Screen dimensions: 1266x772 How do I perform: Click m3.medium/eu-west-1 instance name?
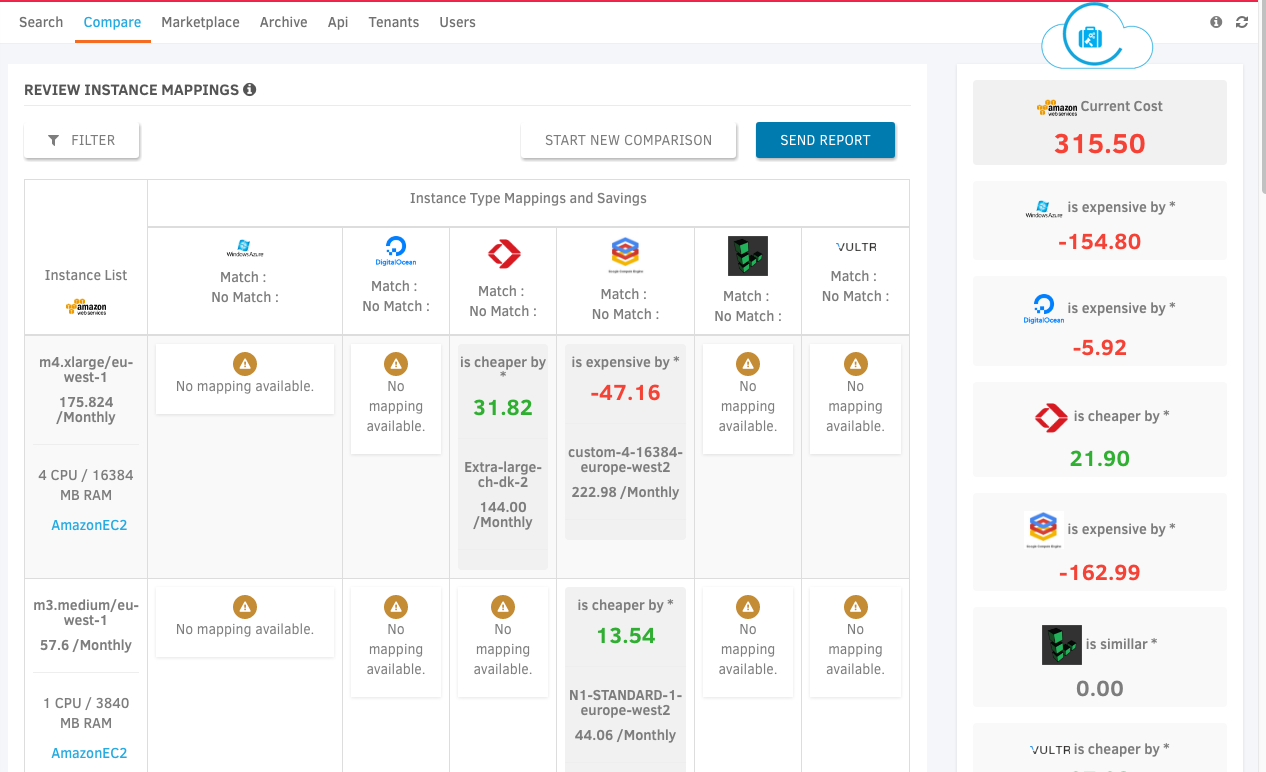click(x=86, y=613)
